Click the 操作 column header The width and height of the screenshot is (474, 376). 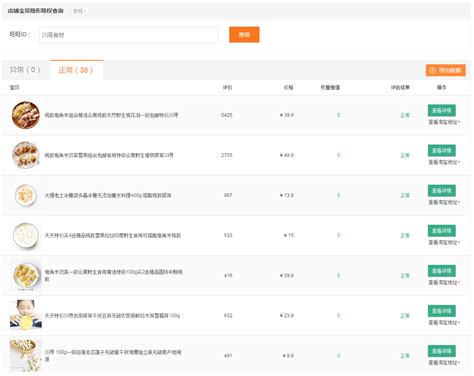pos(441,87)
